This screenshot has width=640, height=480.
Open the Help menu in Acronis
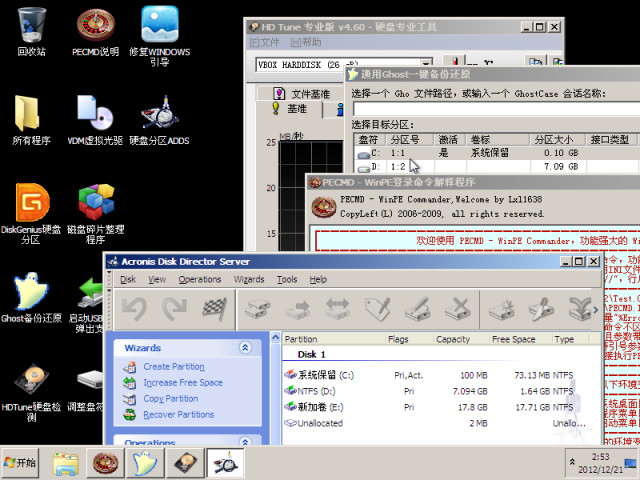coord(318,279)
